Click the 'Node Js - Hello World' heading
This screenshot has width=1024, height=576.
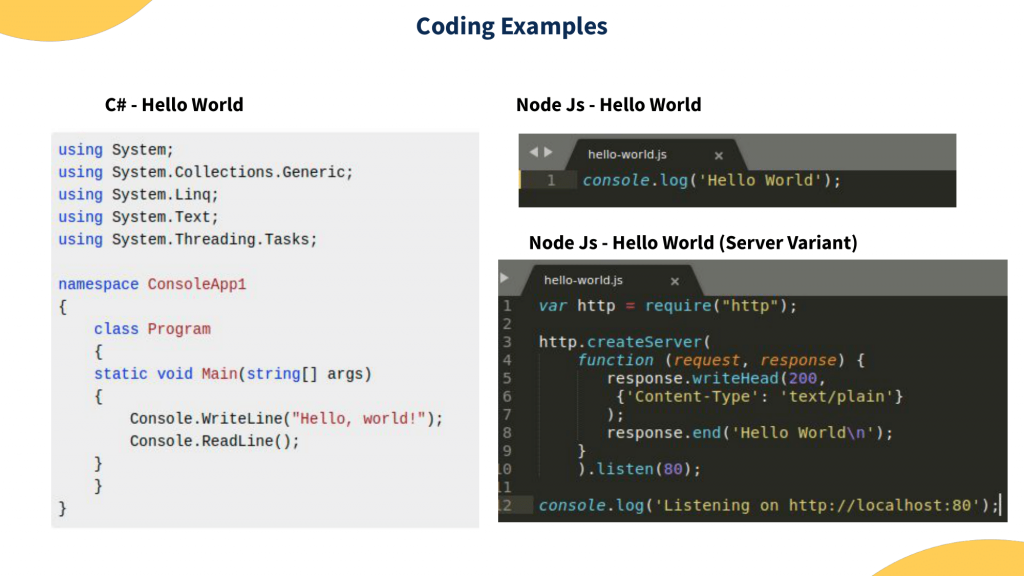(609, 104)
